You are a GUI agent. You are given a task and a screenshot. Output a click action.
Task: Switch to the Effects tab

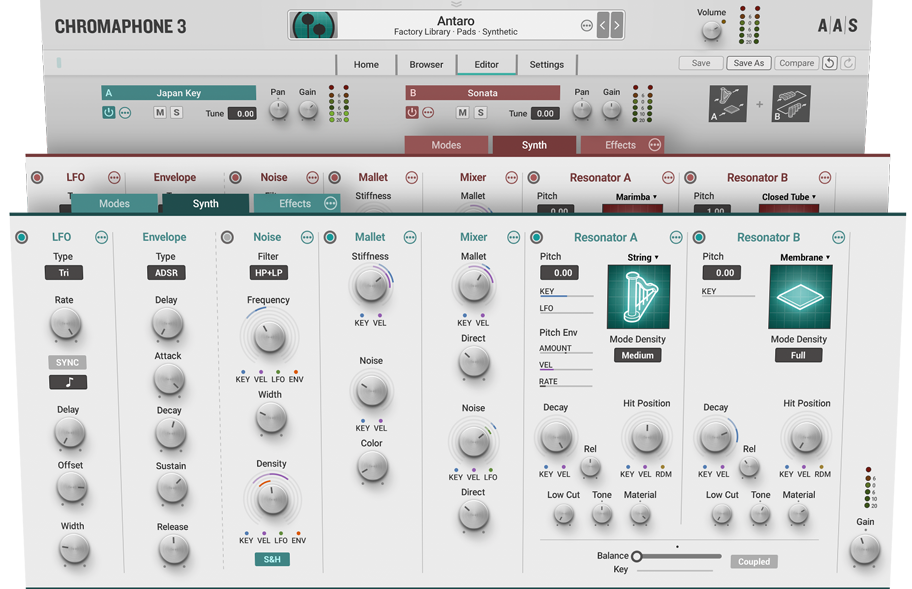pos(297,203)
